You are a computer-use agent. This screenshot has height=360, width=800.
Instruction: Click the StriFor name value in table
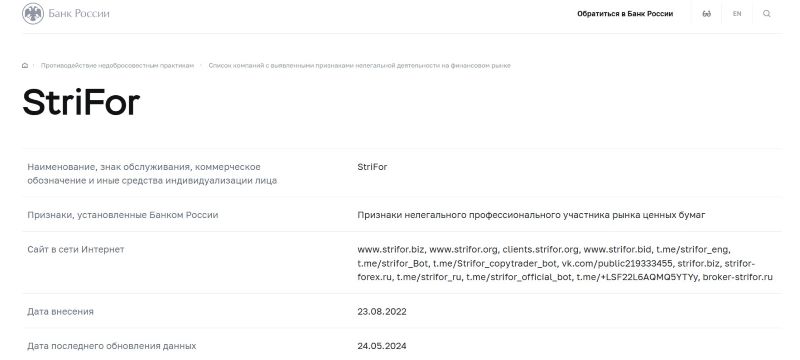coord(372,167)
